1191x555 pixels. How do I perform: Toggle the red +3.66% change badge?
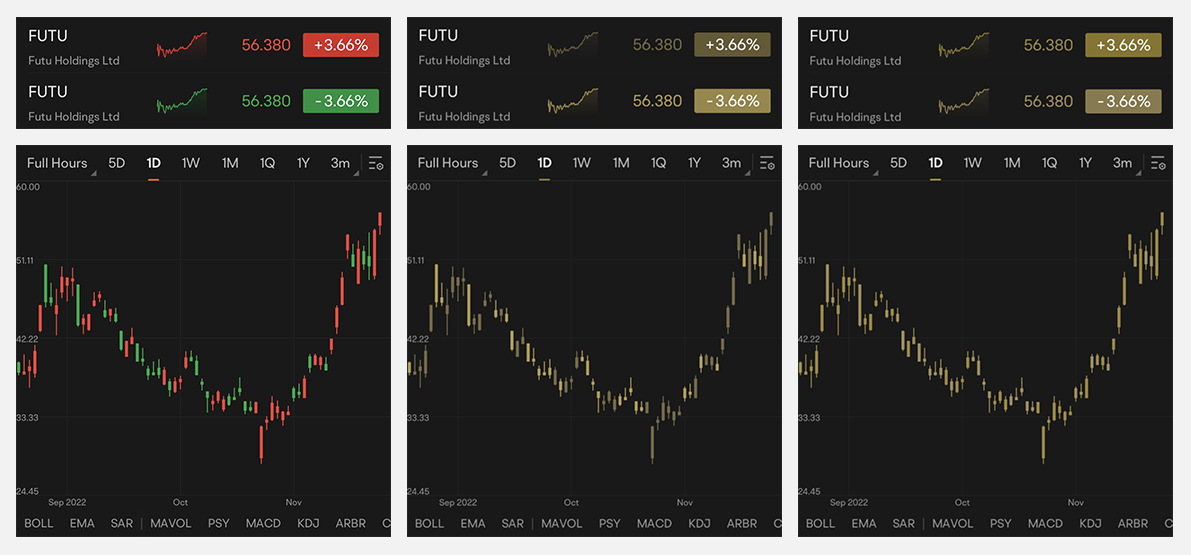click(341, 45)
